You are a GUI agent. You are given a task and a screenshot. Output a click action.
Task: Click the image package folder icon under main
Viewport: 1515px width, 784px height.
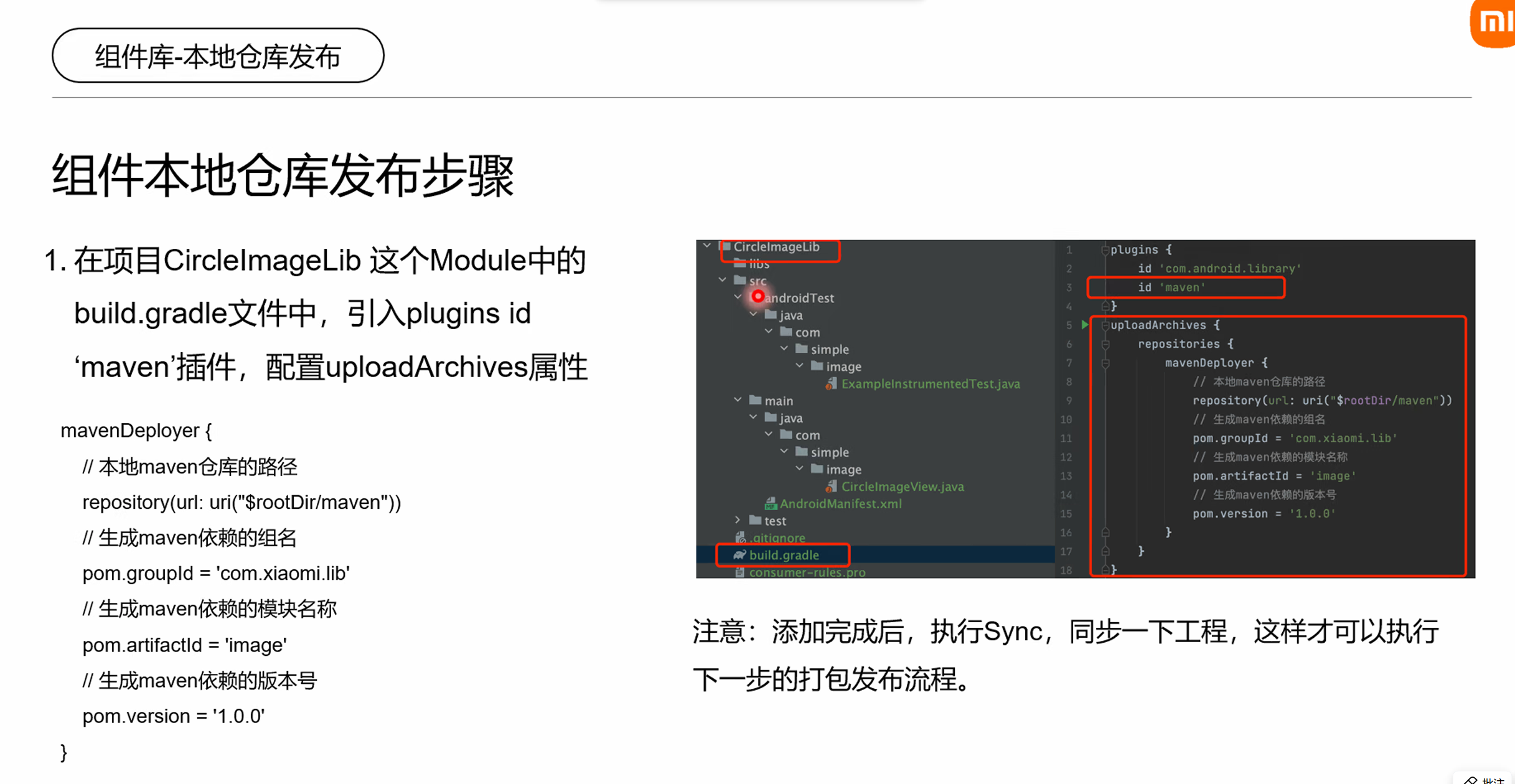(x=817, y=469)
